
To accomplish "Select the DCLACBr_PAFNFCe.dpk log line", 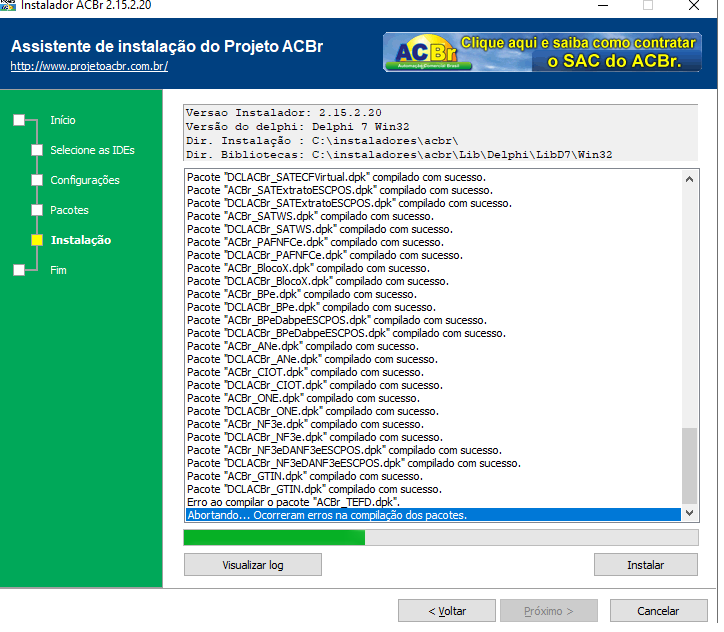I will pyautogui.click(x=433, y=255).
